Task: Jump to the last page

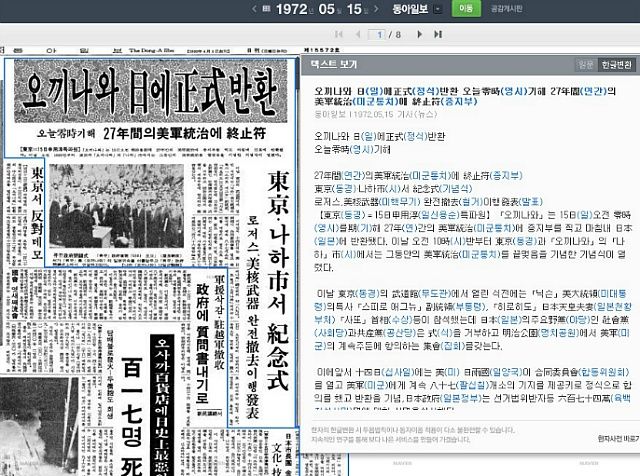Action: coord(438,34)
